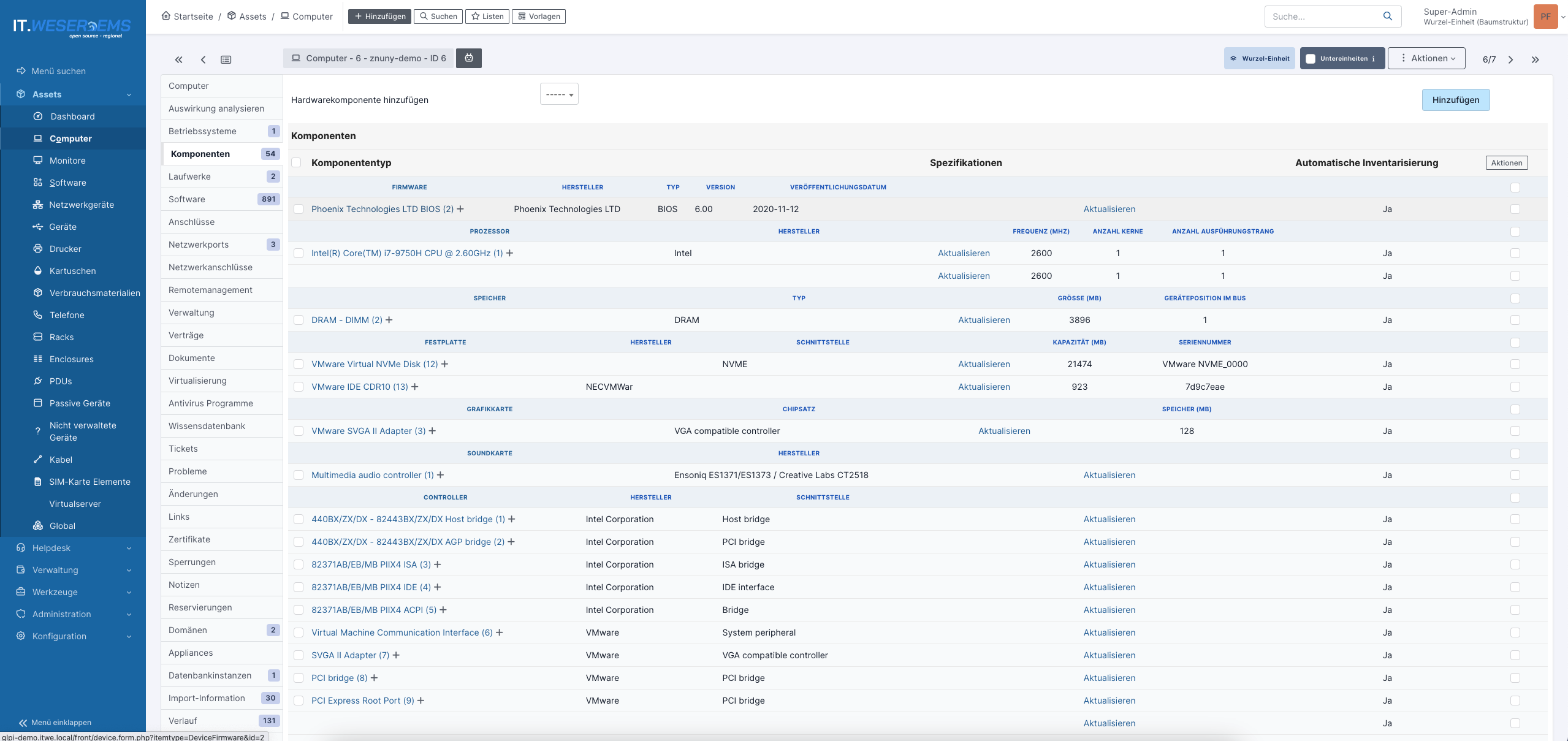Viewport: 1568px width, 741px height.
Task: Check the DRAM - DIMM row
Action: pos(299,320)
